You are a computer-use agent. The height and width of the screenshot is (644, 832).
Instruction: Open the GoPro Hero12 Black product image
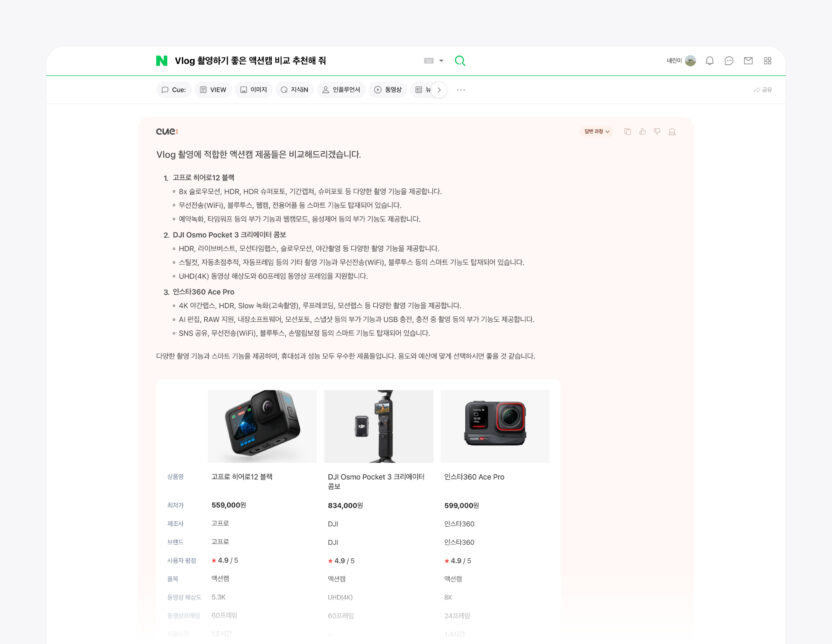click(x=262, y=426)
